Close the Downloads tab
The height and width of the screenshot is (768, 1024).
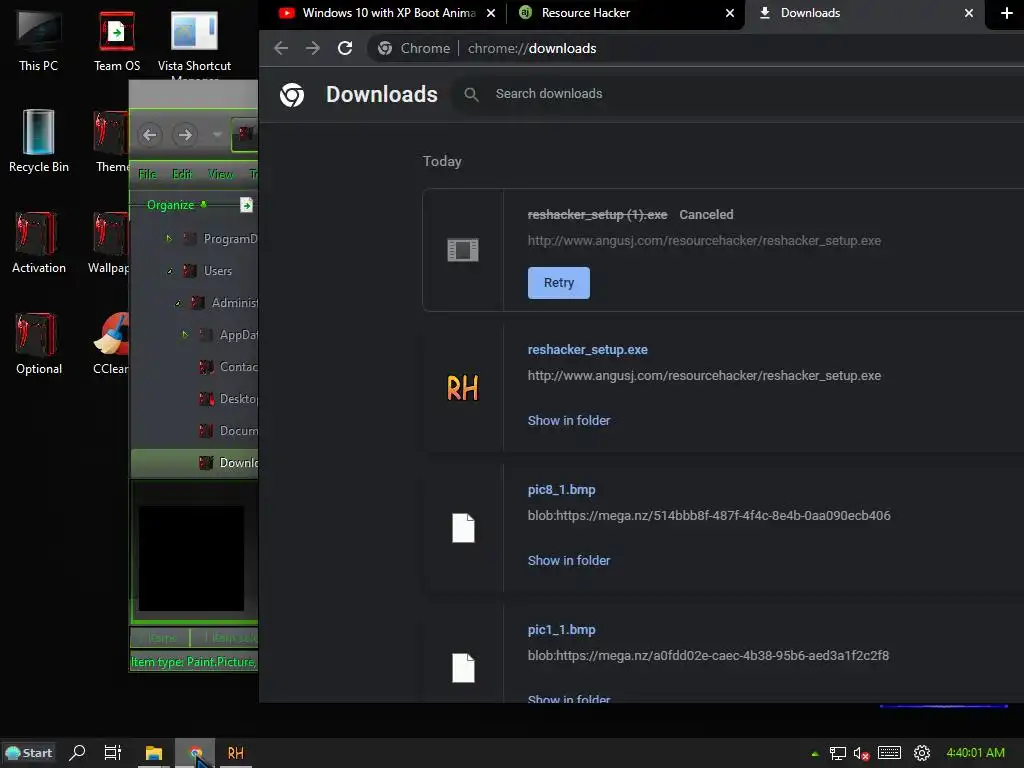click(x=968, y=13)
